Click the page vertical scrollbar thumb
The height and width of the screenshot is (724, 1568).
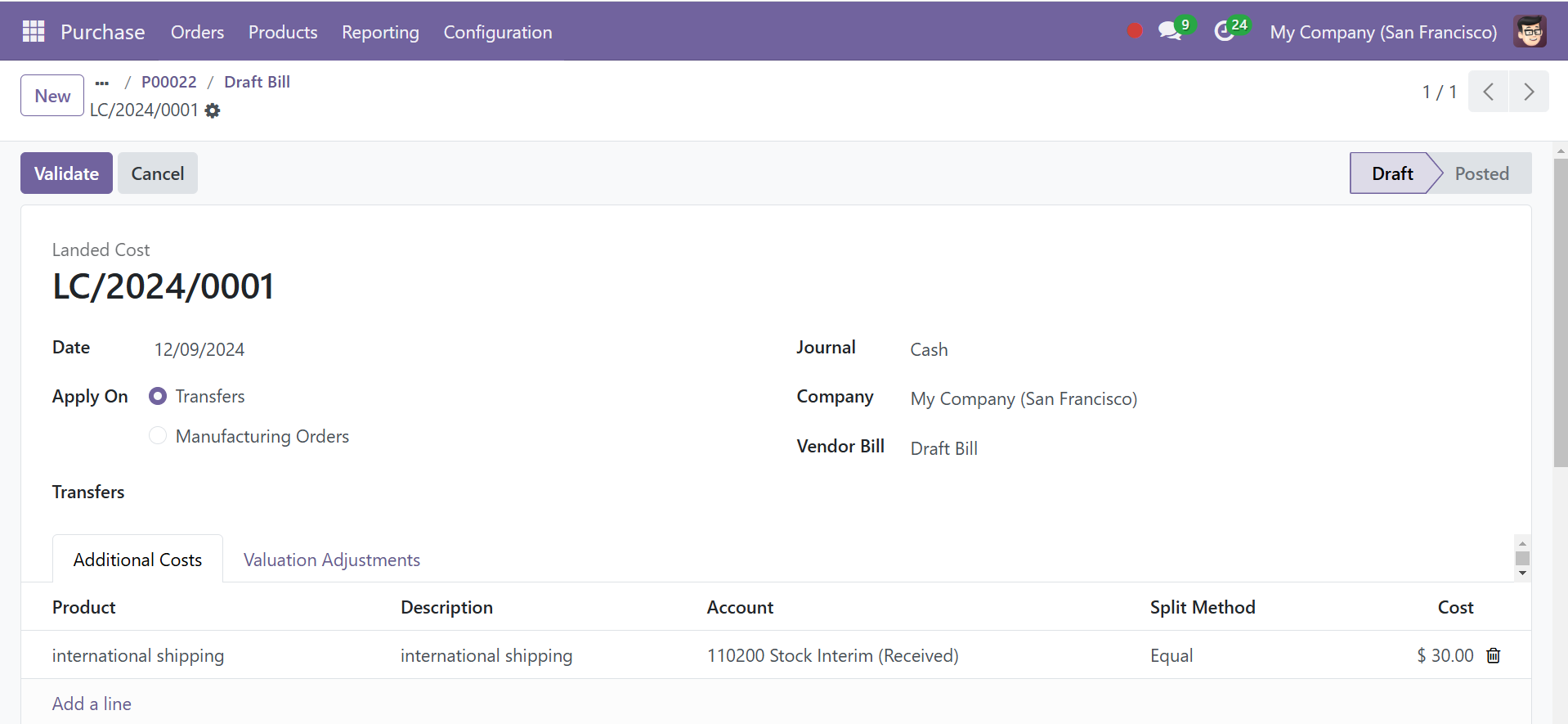(x=1561, y=311)
